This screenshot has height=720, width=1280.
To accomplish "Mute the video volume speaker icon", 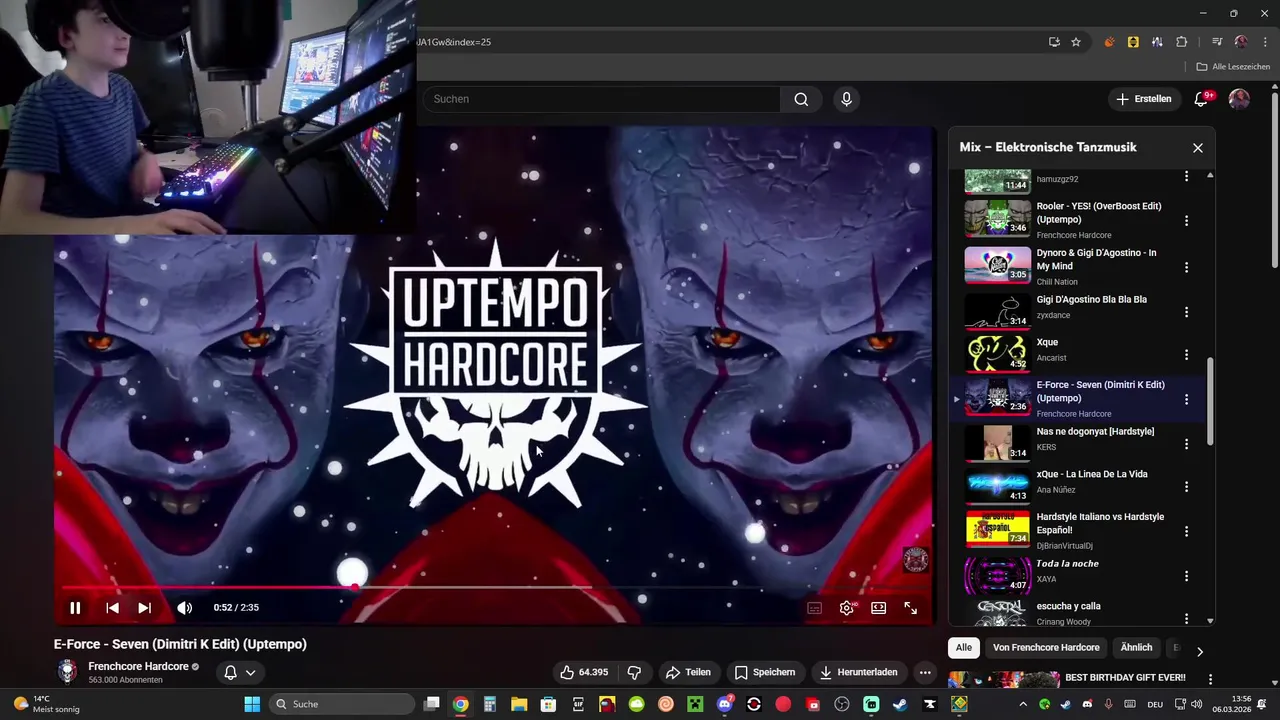I will click(x=185, y=607).
